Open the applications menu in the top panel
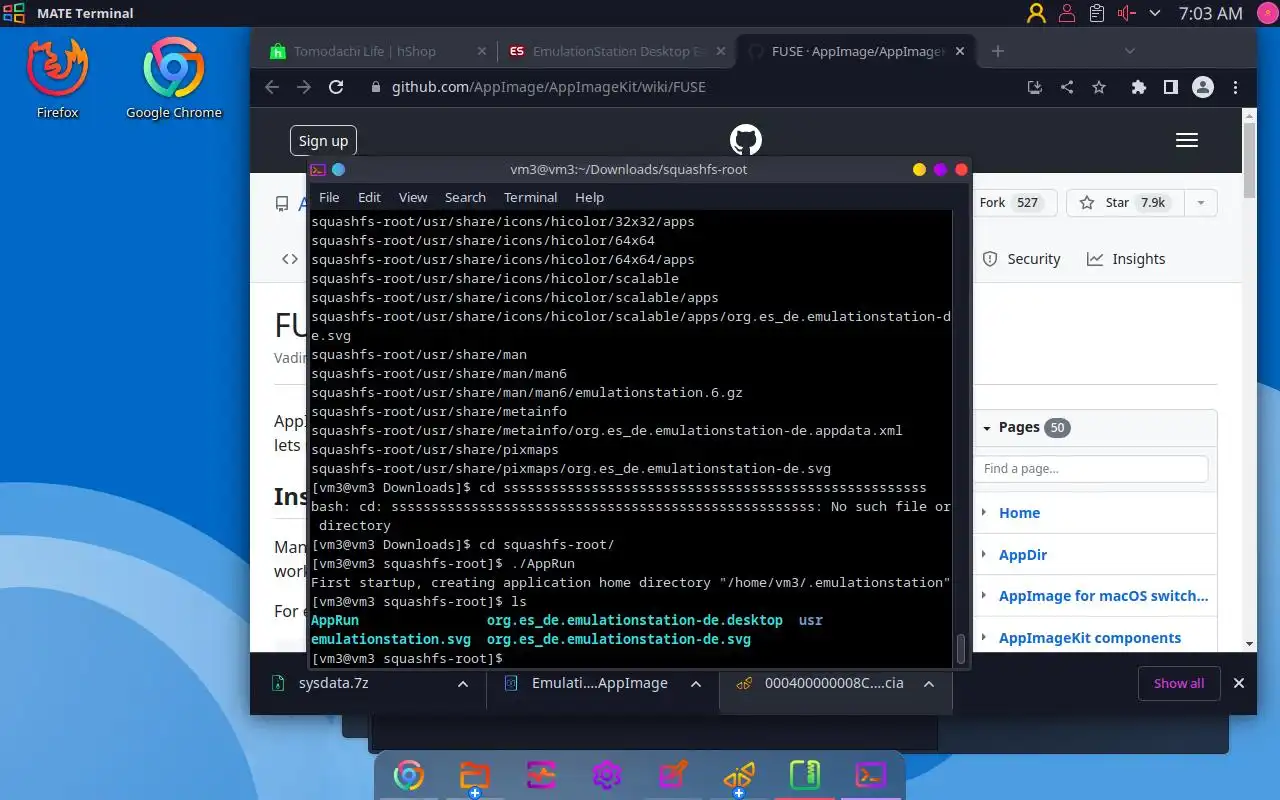The width and height of the screenshot is (1280, 800). click(14, 13)
